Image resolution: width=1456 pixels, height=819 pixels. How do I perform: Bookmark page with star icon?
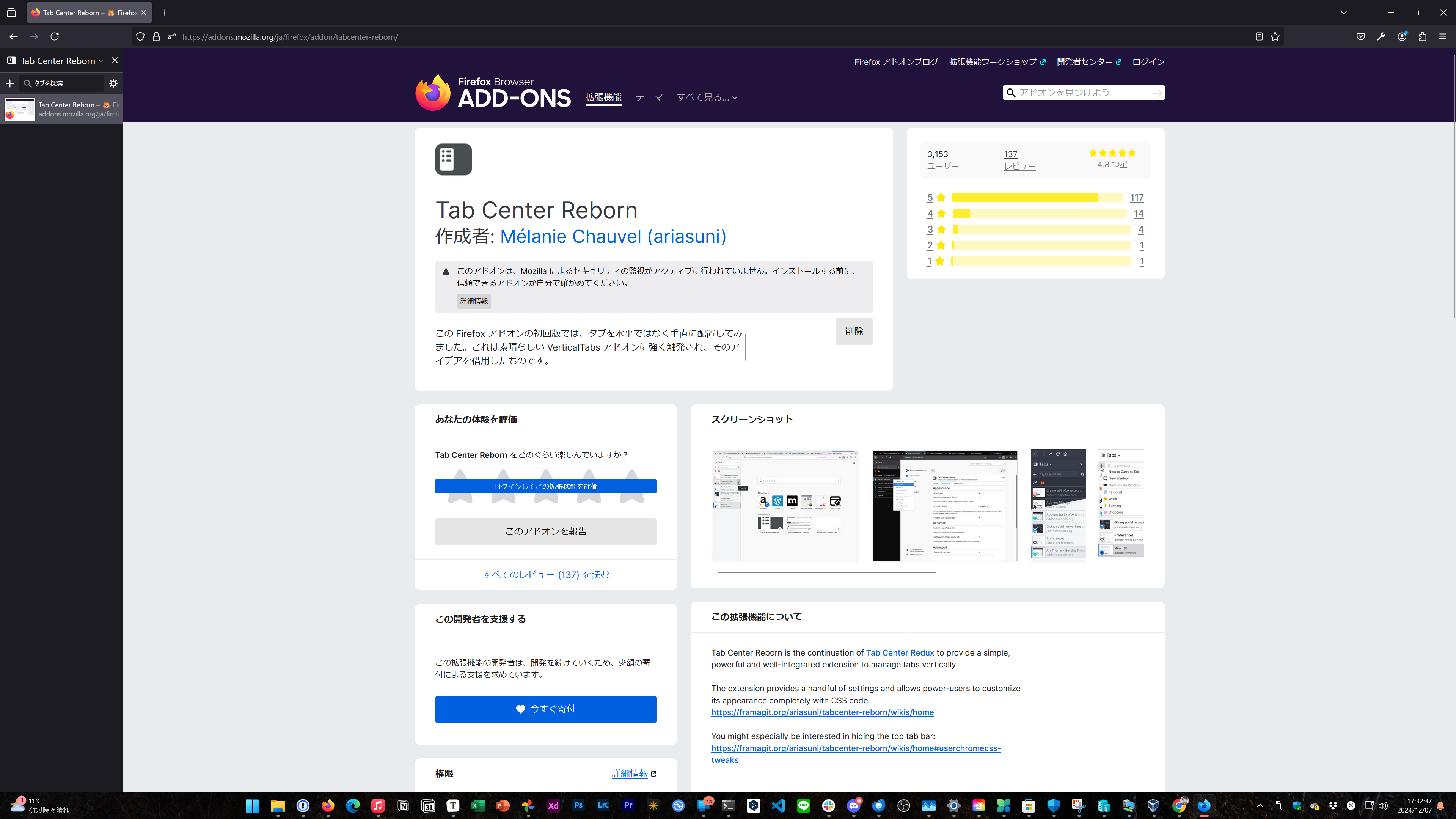(x=1275, y=37)
